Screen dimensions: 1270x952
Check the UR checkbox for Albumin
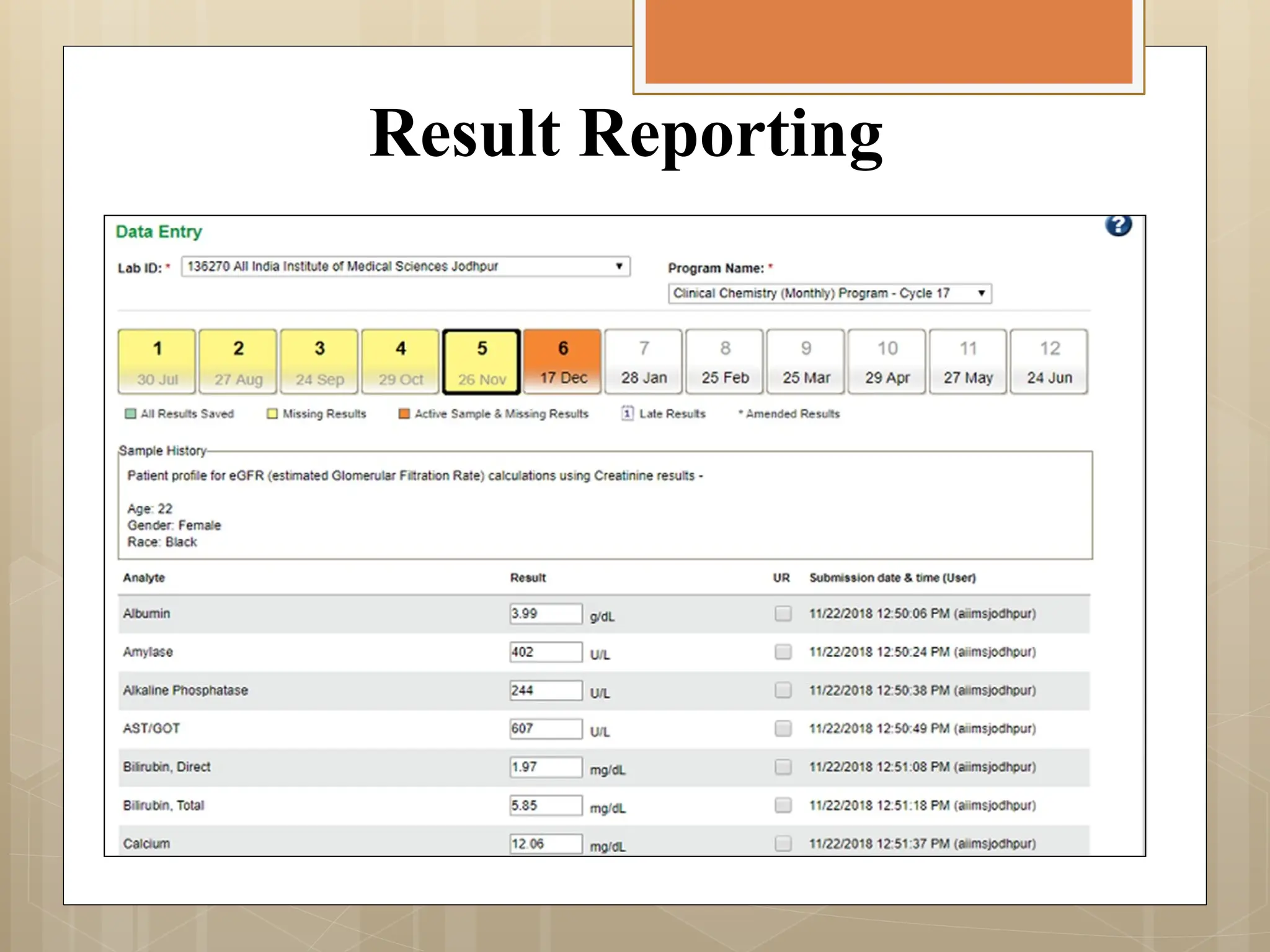click(x=783, y=614)
